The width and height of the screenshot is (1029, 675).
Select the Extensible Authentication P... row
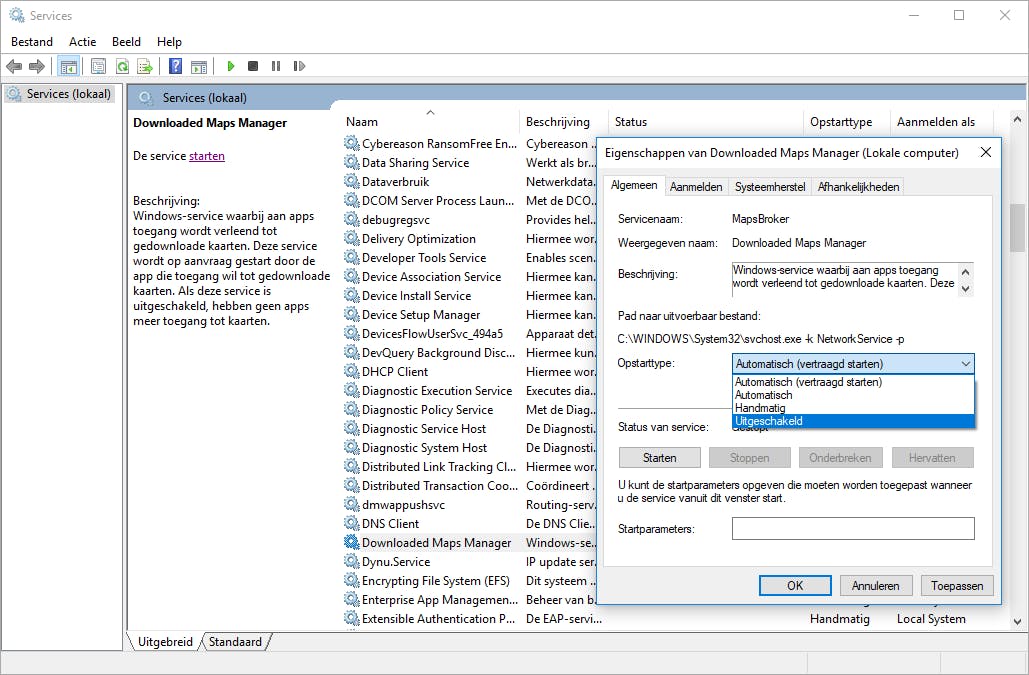430,619
